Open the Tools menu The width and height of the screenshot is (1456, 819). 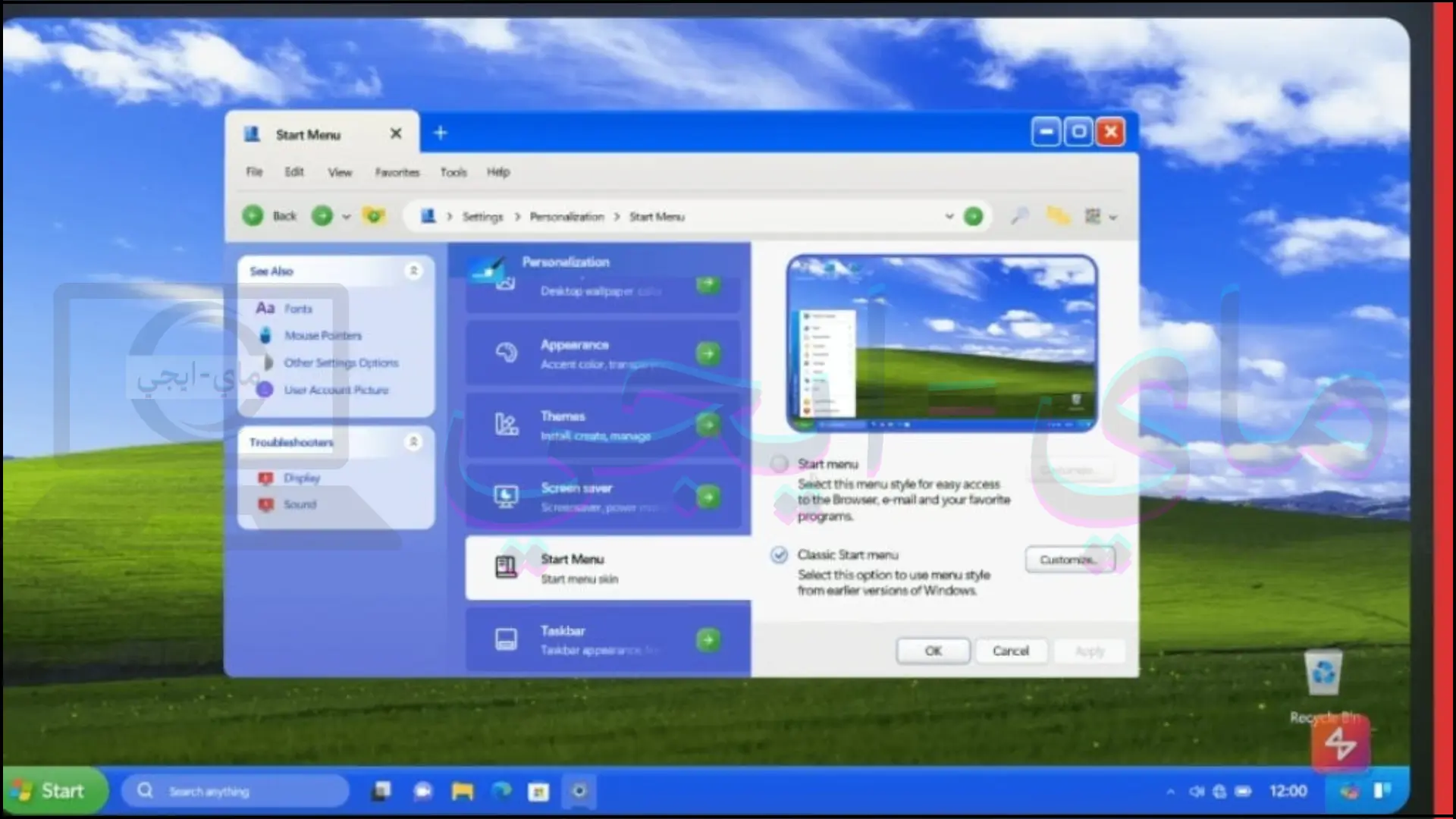pos(453,172)
